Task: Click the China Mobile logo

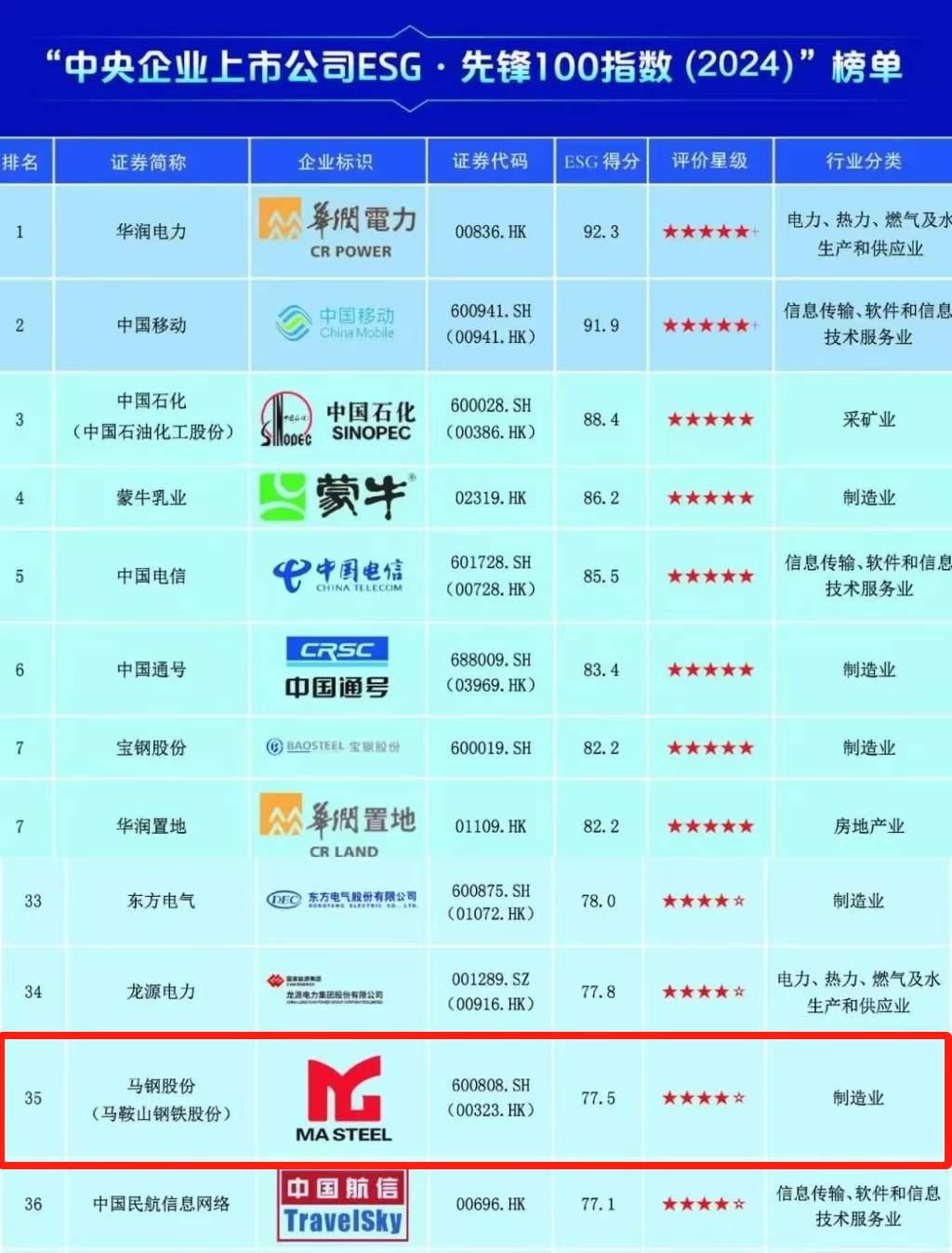Action: tap(335, 323)
